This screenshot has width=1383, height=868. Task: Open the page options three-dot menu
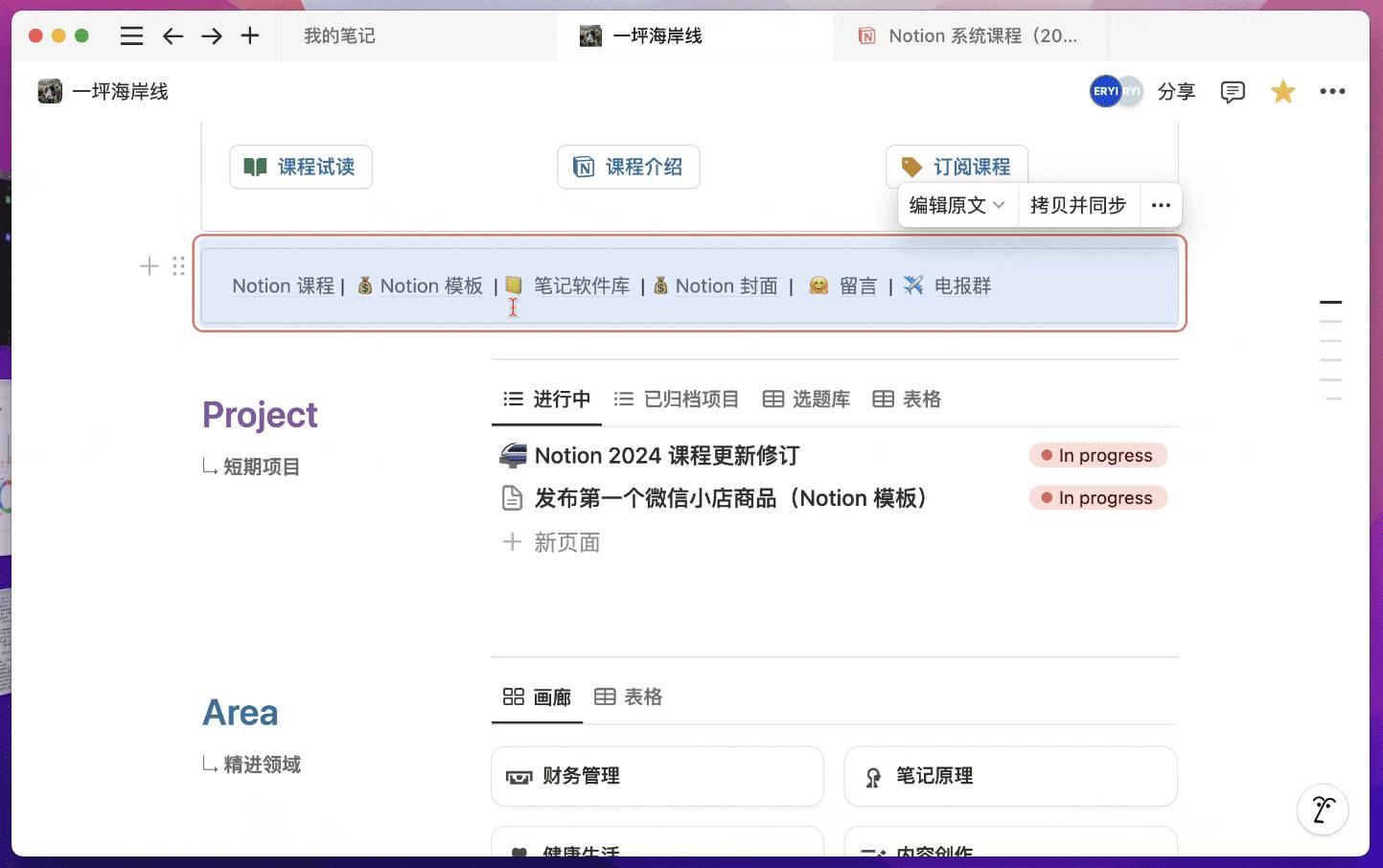(x=1332, y=92)
